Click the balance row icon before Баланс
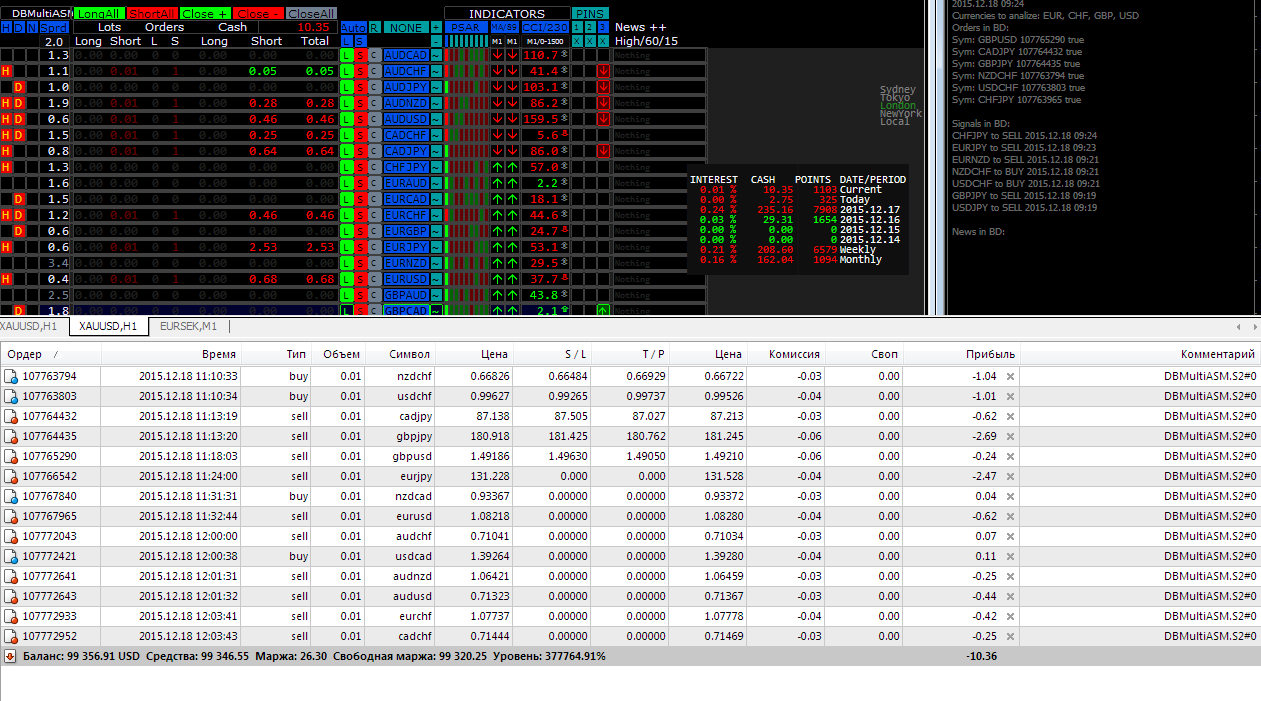 click(x=10, y=656)
